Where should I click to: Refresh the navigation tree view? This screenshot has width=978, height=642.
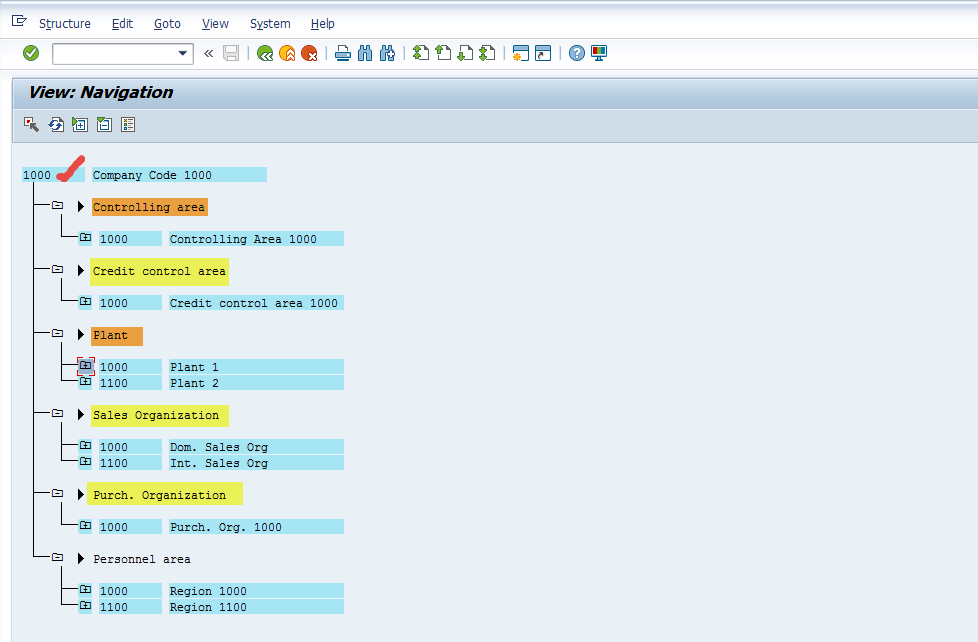point(56,124)
